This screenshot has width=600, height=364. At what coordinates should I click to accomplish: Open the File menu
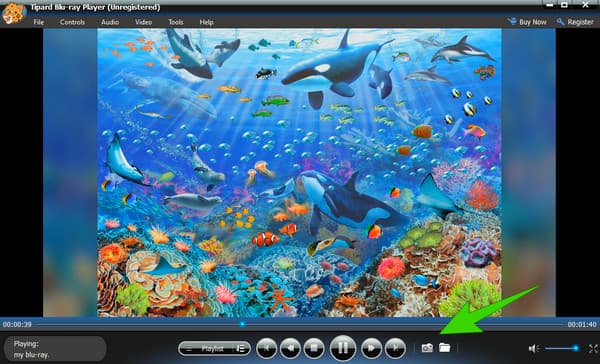(x=39, y=22)
